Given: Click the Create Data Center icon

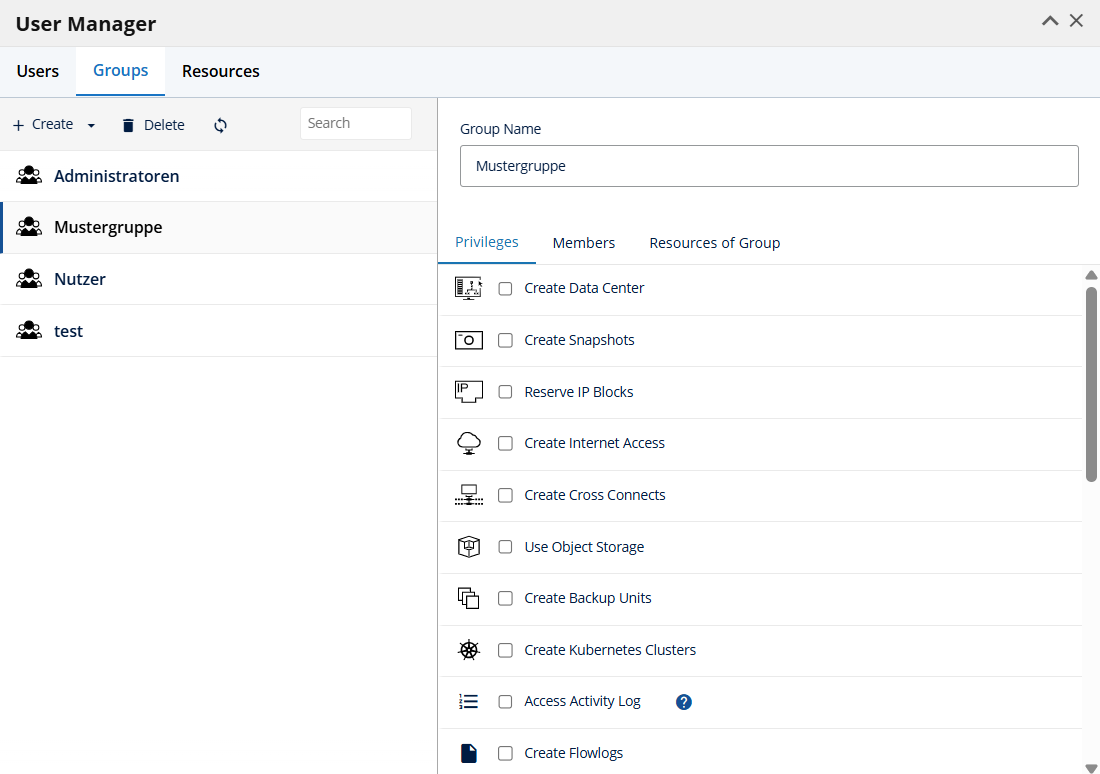Looking at the screenshot, I should tap(469, 288).
